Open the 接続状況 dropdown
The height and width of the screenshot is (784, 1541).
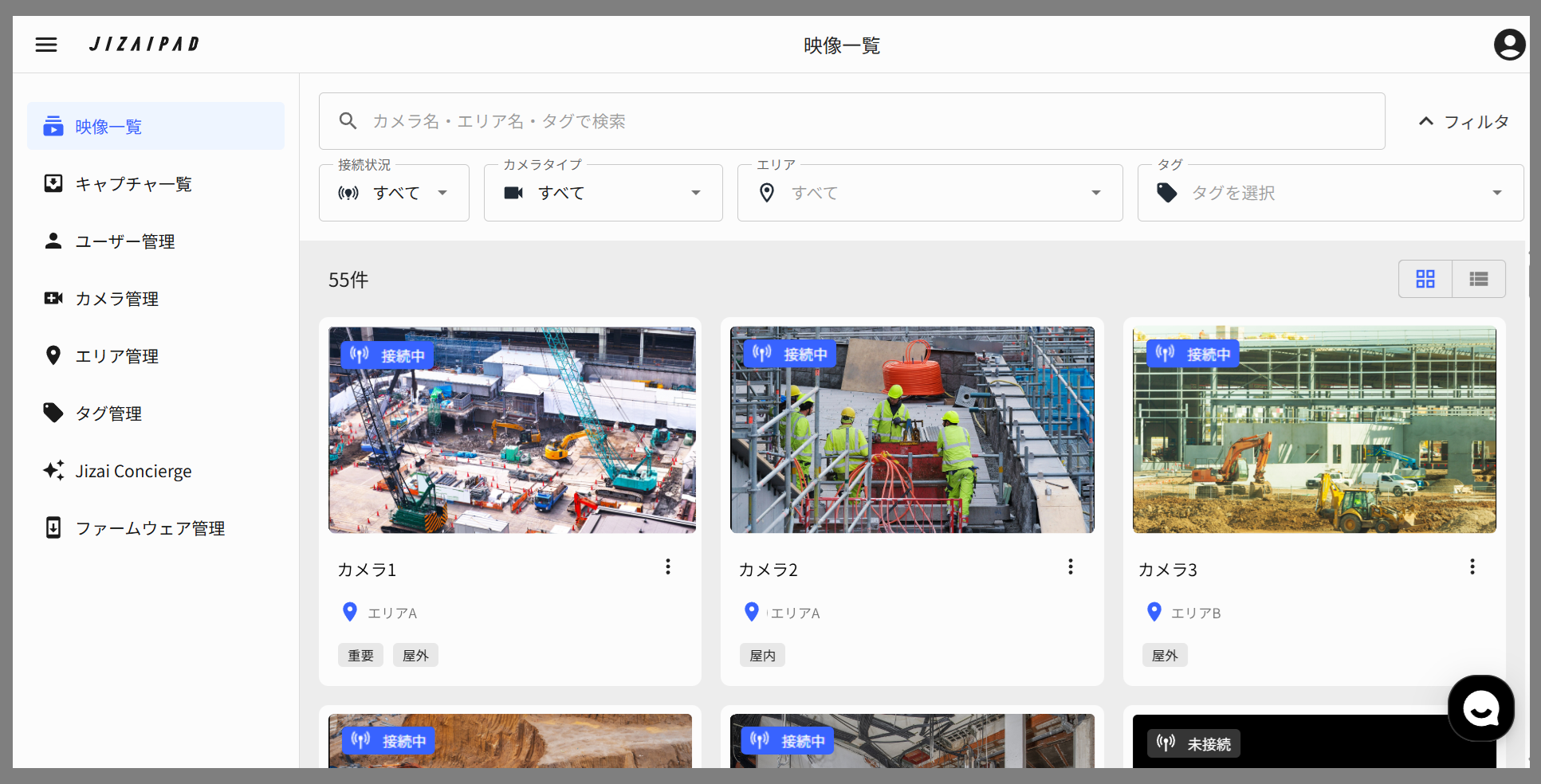(394, 193)
